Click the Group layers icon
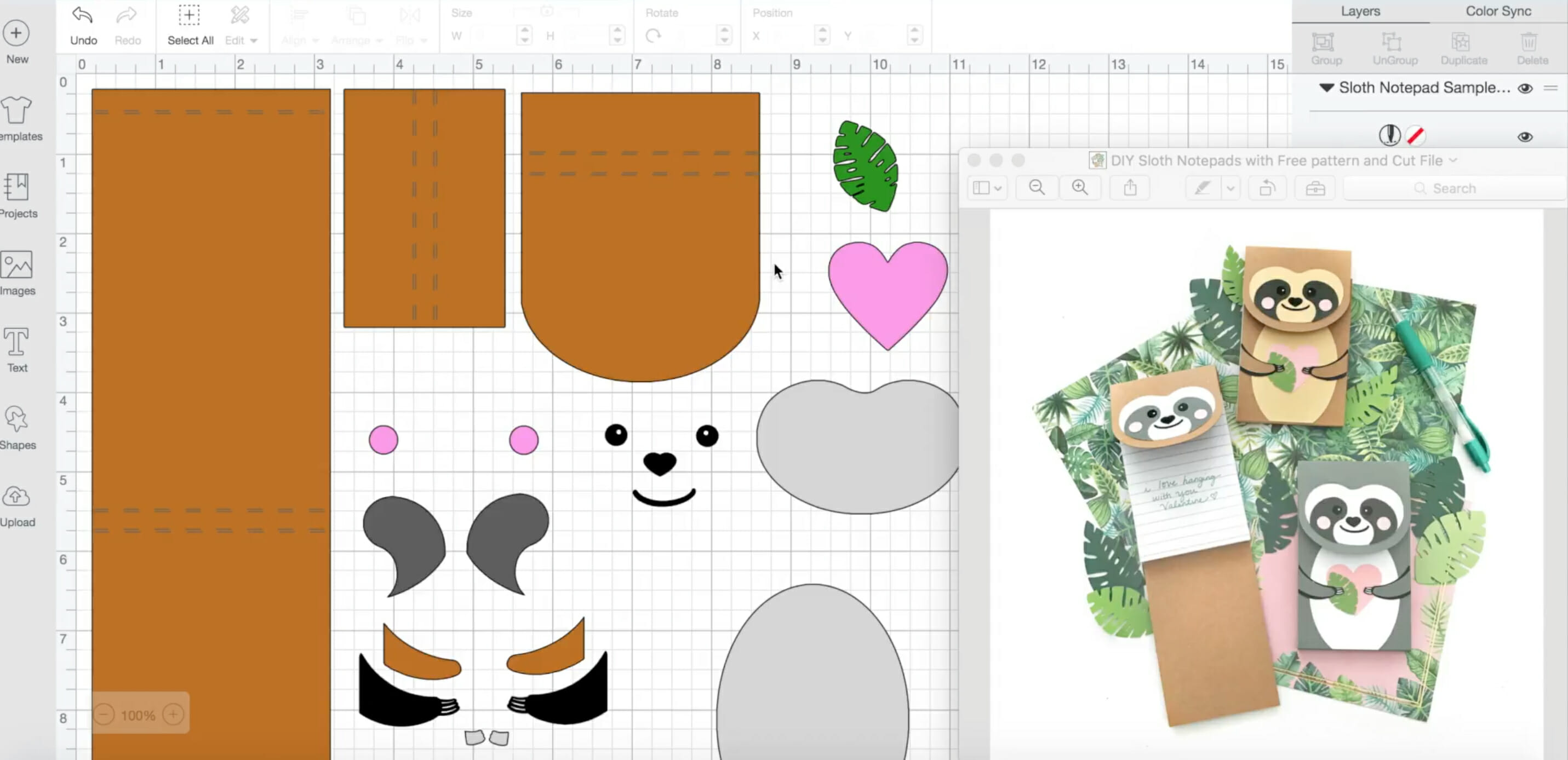Image resolution: width=1568 pixels, height=760 pixels. (x=1323, y=42)
